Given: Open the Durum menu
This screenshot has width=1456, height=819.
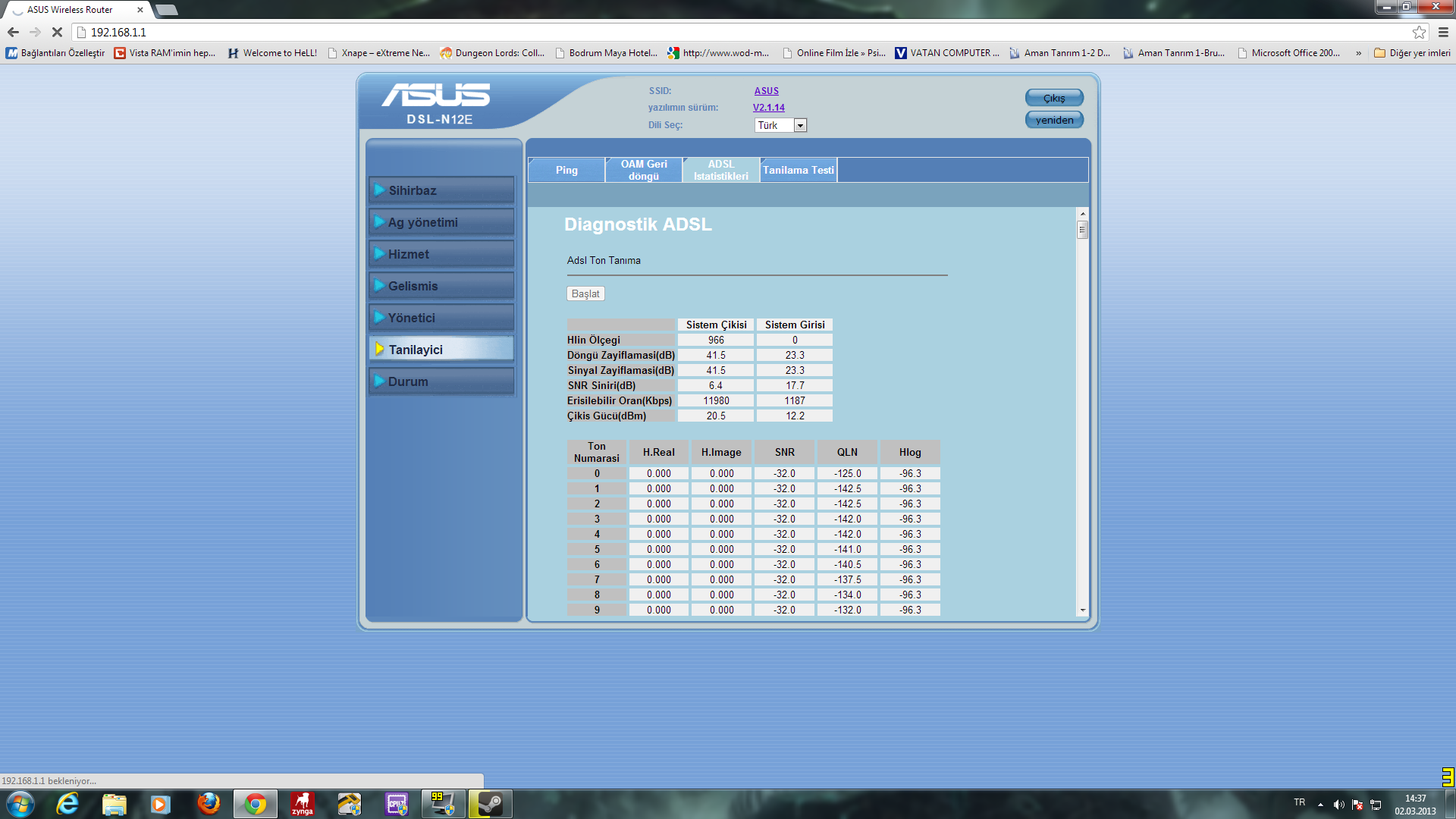Looking at the screenshot, I should [x=441, y=381].
